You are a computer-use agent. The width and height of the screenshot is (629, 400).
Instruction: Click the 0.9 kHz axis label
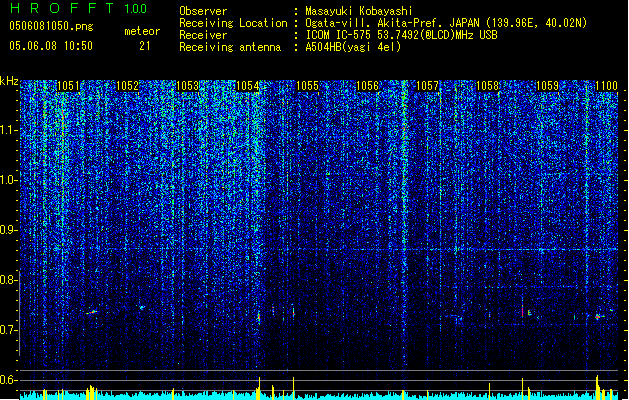coord(8,230)
